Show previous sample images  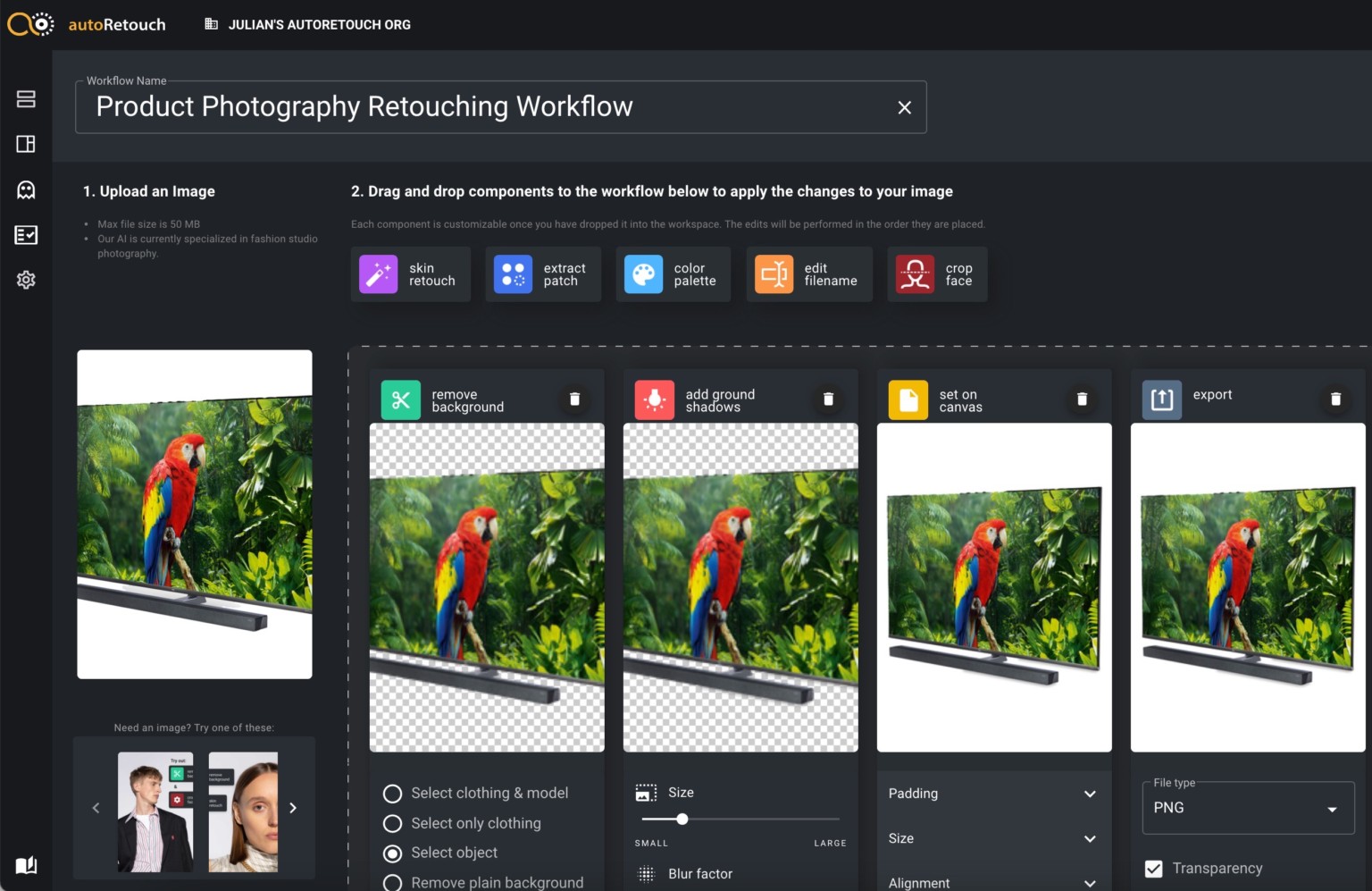pyautogui.click(x=96, y=808)
